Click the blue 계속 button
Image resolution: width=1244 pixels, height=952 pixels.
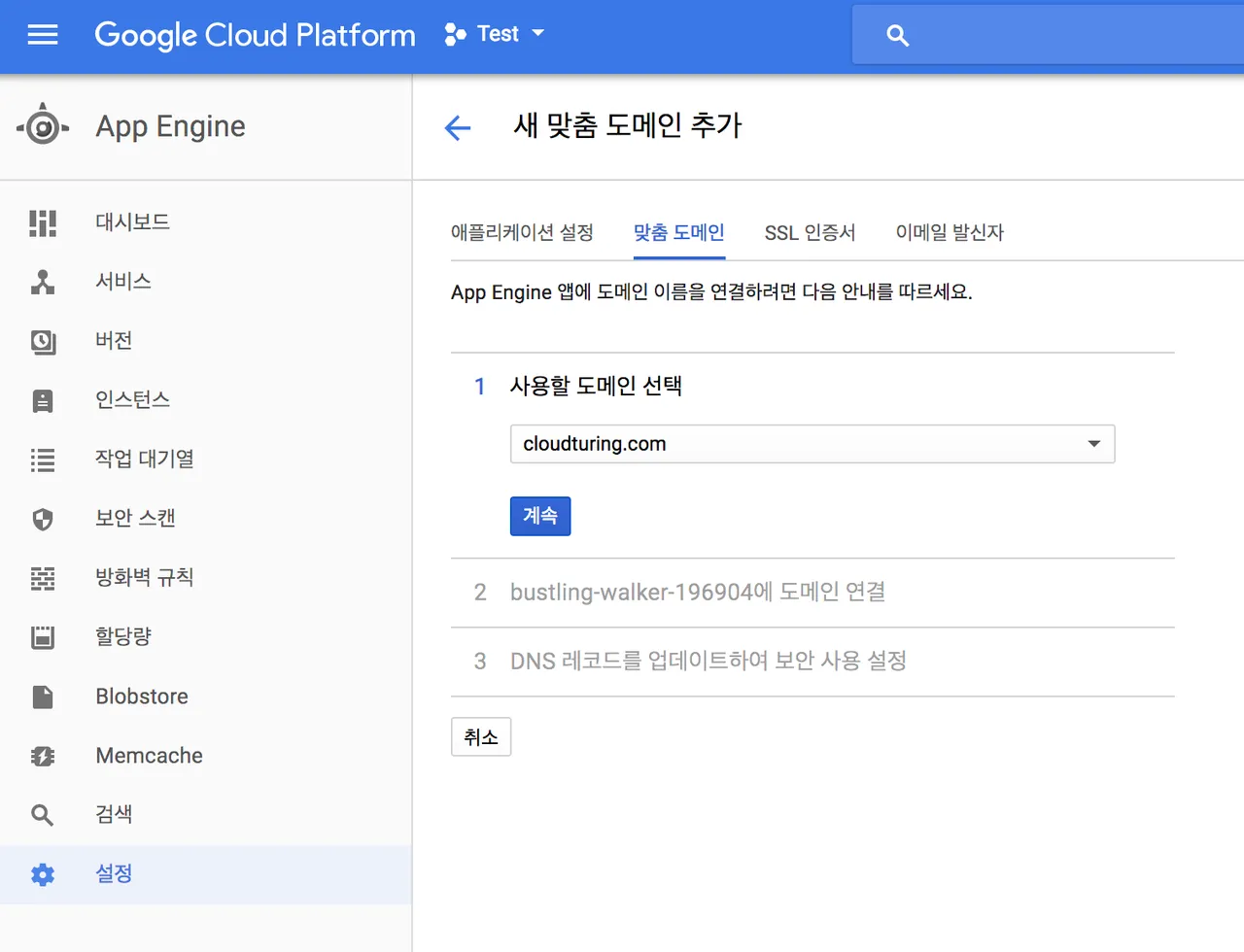540,516
